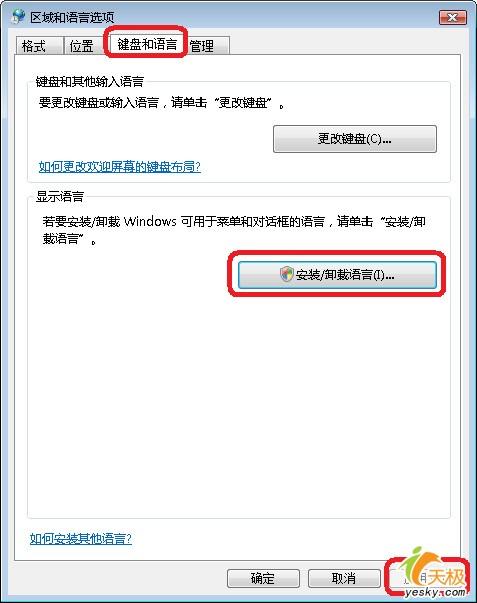Image resolution: width=477 pixels, height=603 pixels.
Task: Go to the 管理 tab
Action: (208, 46)
